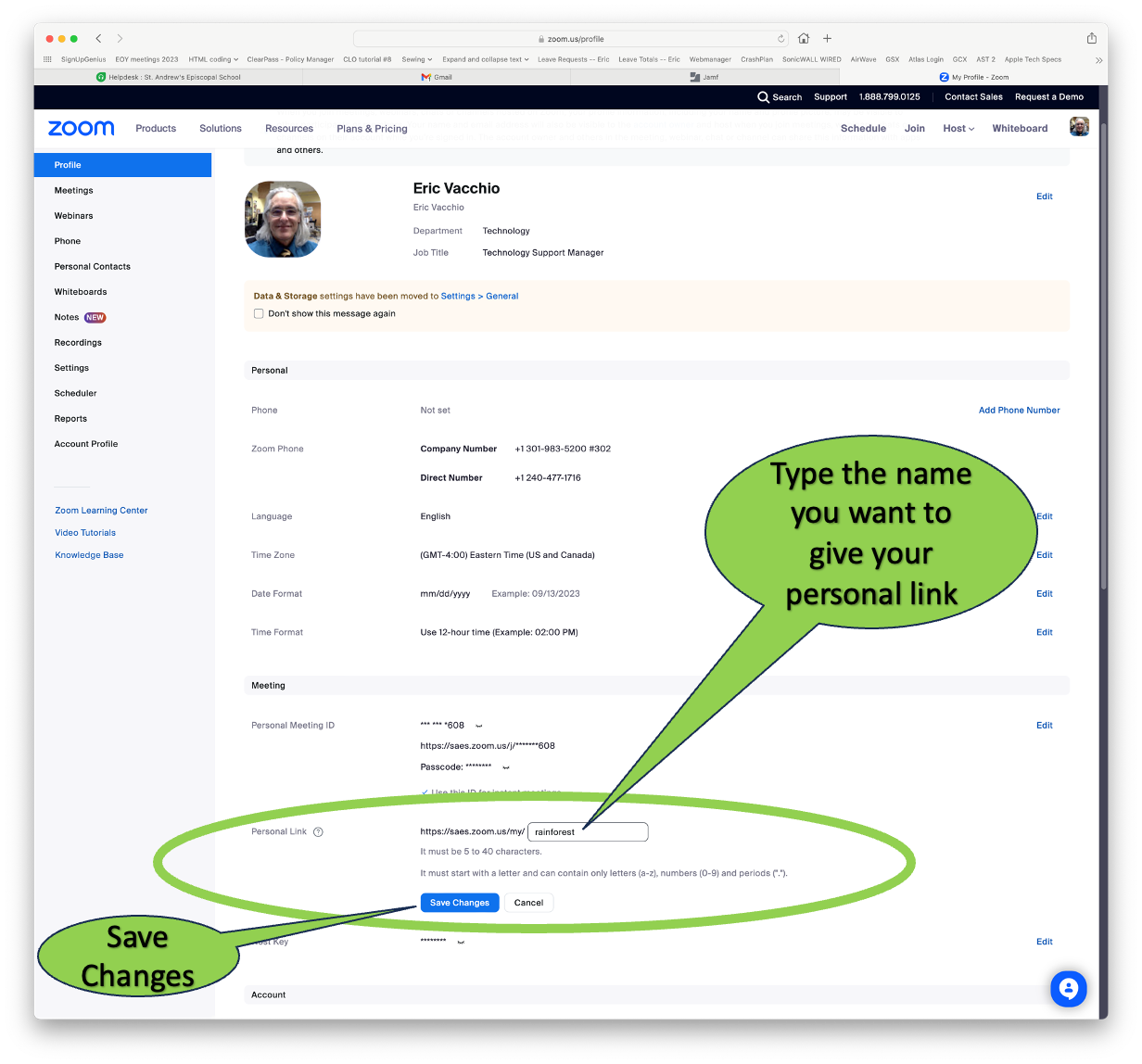This screenshot has height=1064, width=1142.
Task: Open Whiteboard from the Zoom header
Action: (x=1020, y=129)
